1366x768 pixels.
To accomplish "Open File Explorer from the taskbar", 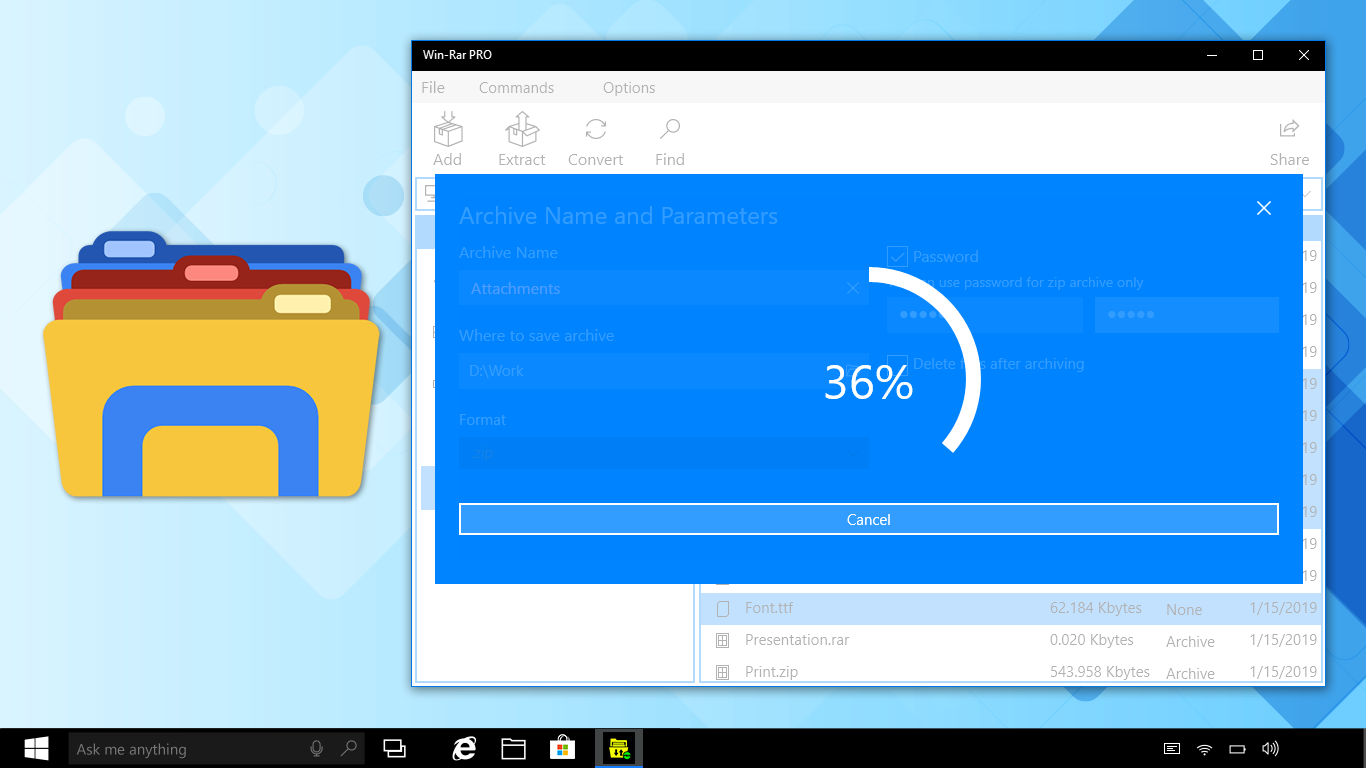I will click(x=513, y=748).
